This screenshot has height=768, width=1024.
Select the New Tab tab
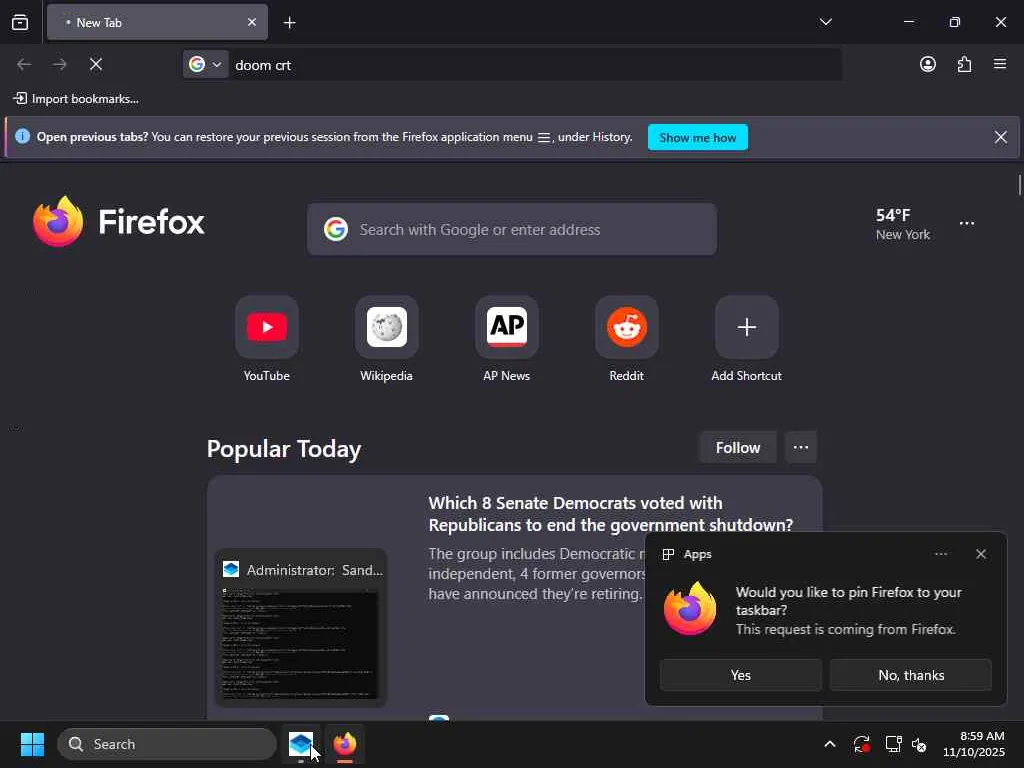click(157, 22)
